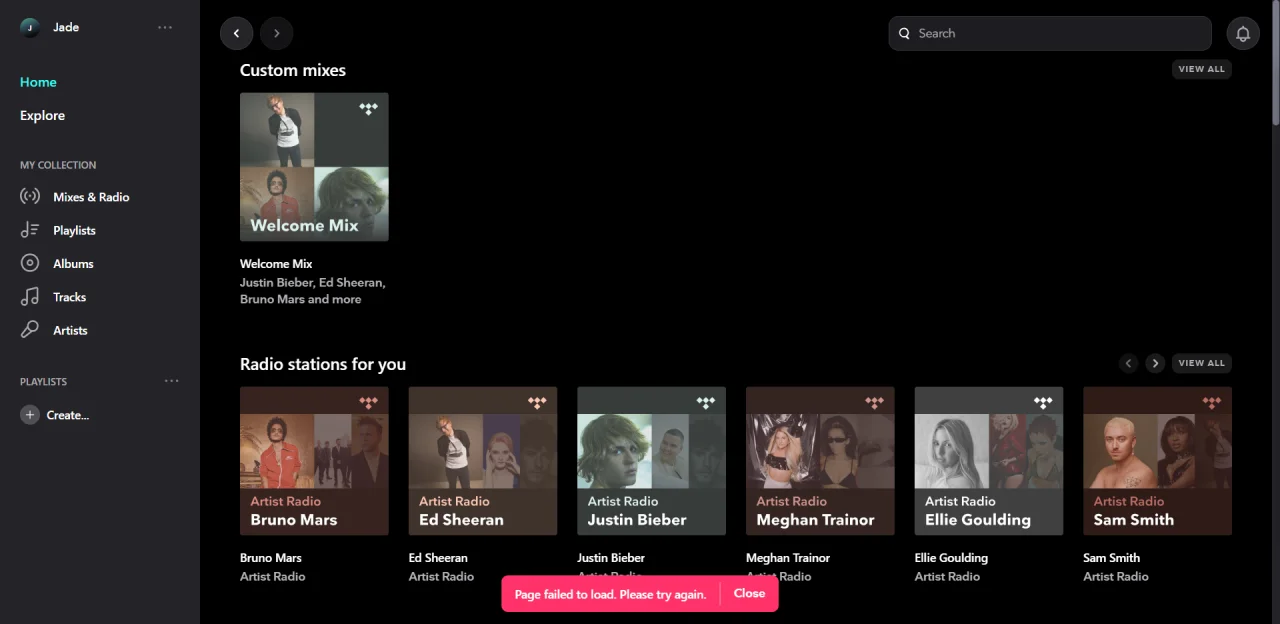Focus the Search input field

[x=1050, y=33]
